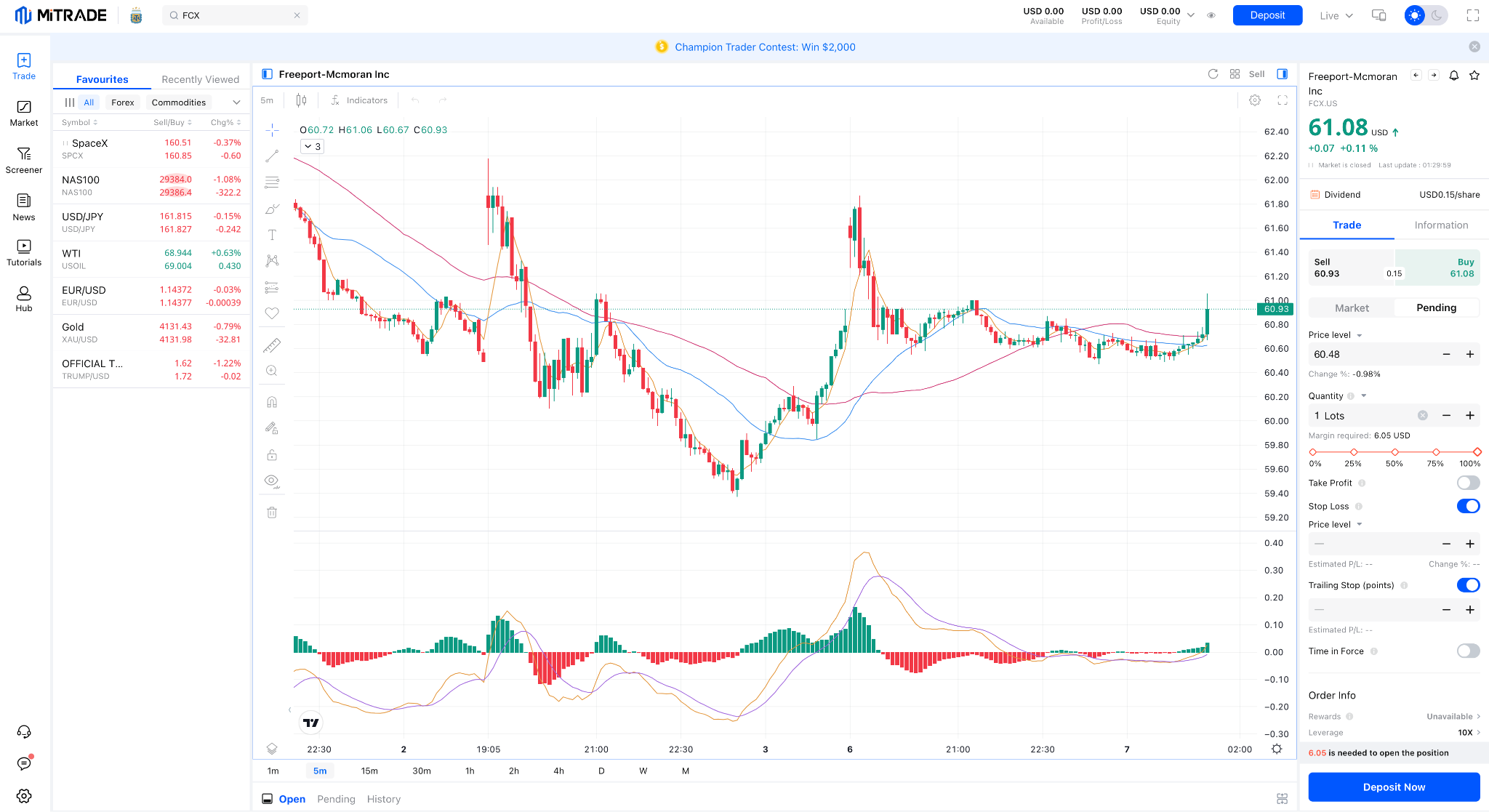Open the Live account dropdown
The width and height of the screenshot is (1489, 812).
(1336, 15)
